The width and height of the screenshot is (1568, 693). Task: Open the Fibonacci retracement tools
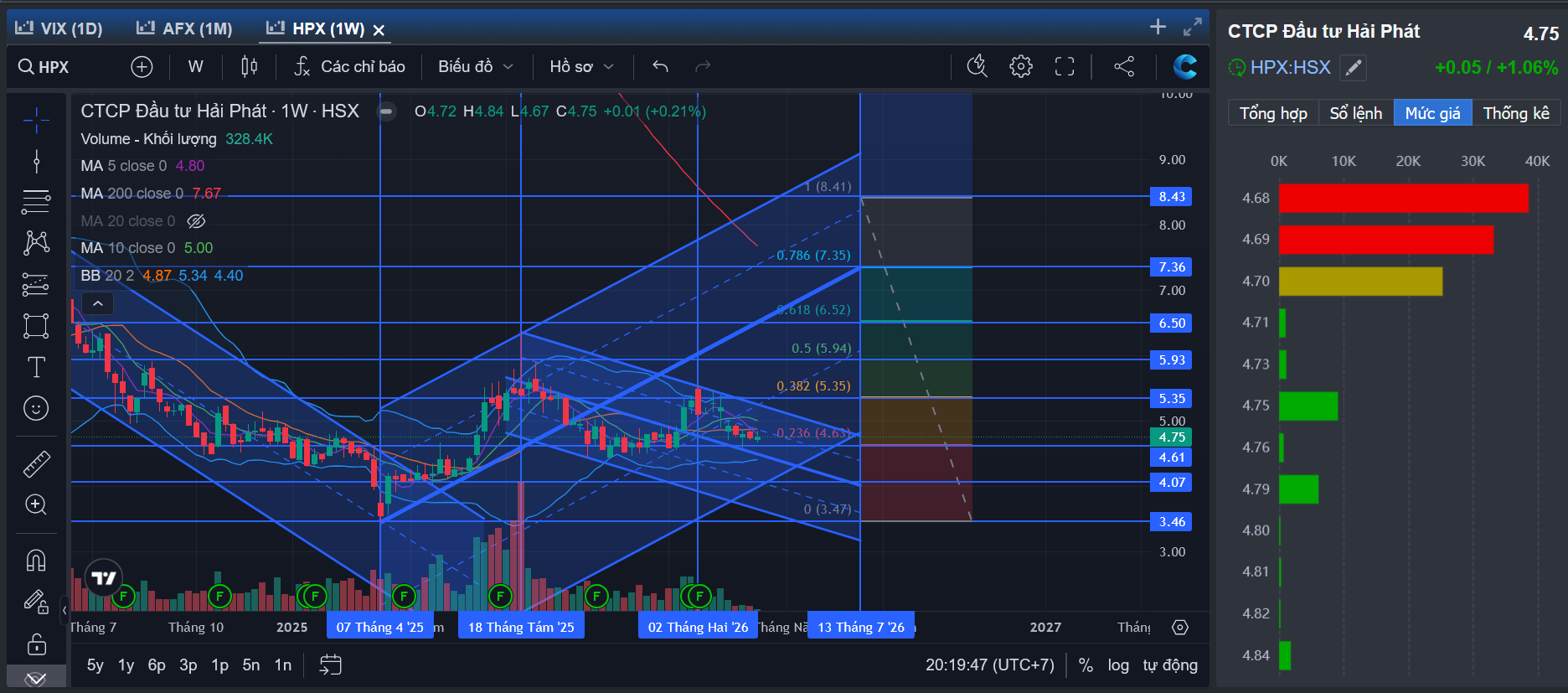click(36, 201)
